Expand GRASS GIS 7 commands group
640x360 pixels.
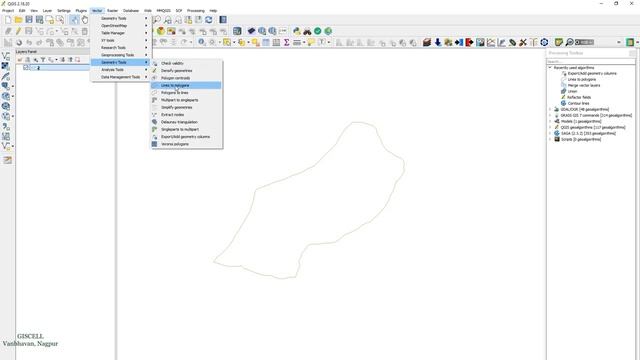point(550,116)
